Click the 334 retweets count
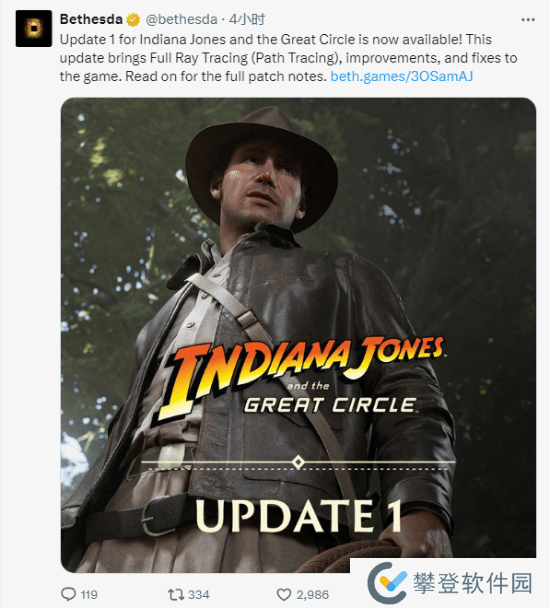Image resolution: width=550 pixels, height=608 pixels. click(199, 595)
